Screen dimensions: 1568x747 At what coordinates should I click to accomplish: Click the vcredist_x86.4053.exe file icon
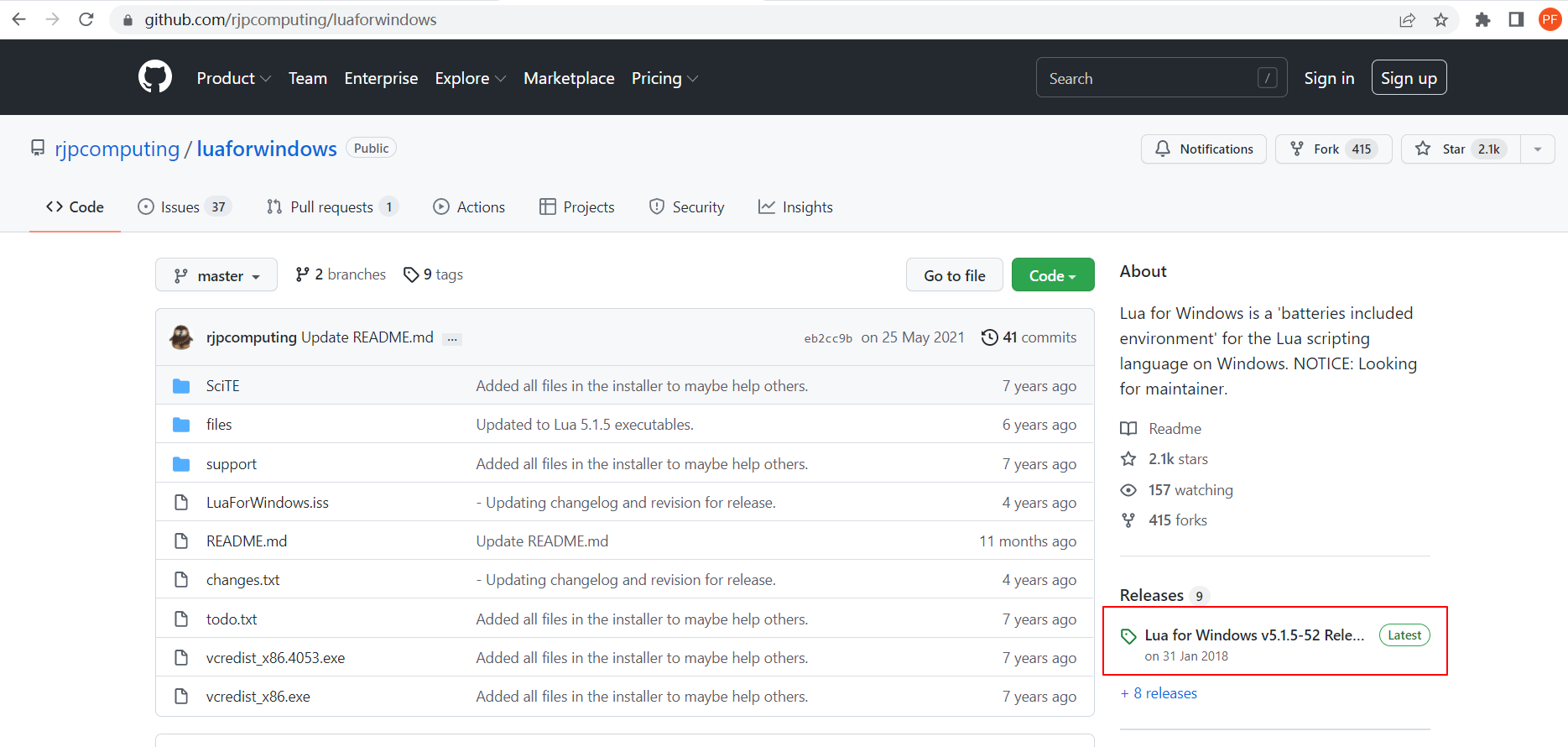tap(181, 658)
